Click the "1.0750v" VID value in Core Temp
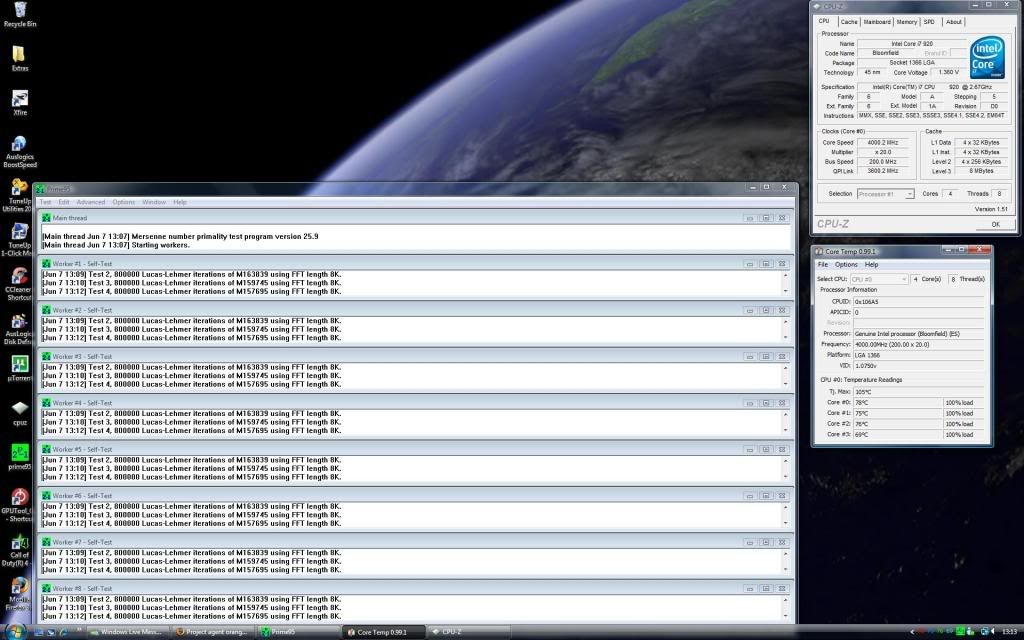Screen dimensions: 1024x640 pyautogui.click(x=918, y=366)
